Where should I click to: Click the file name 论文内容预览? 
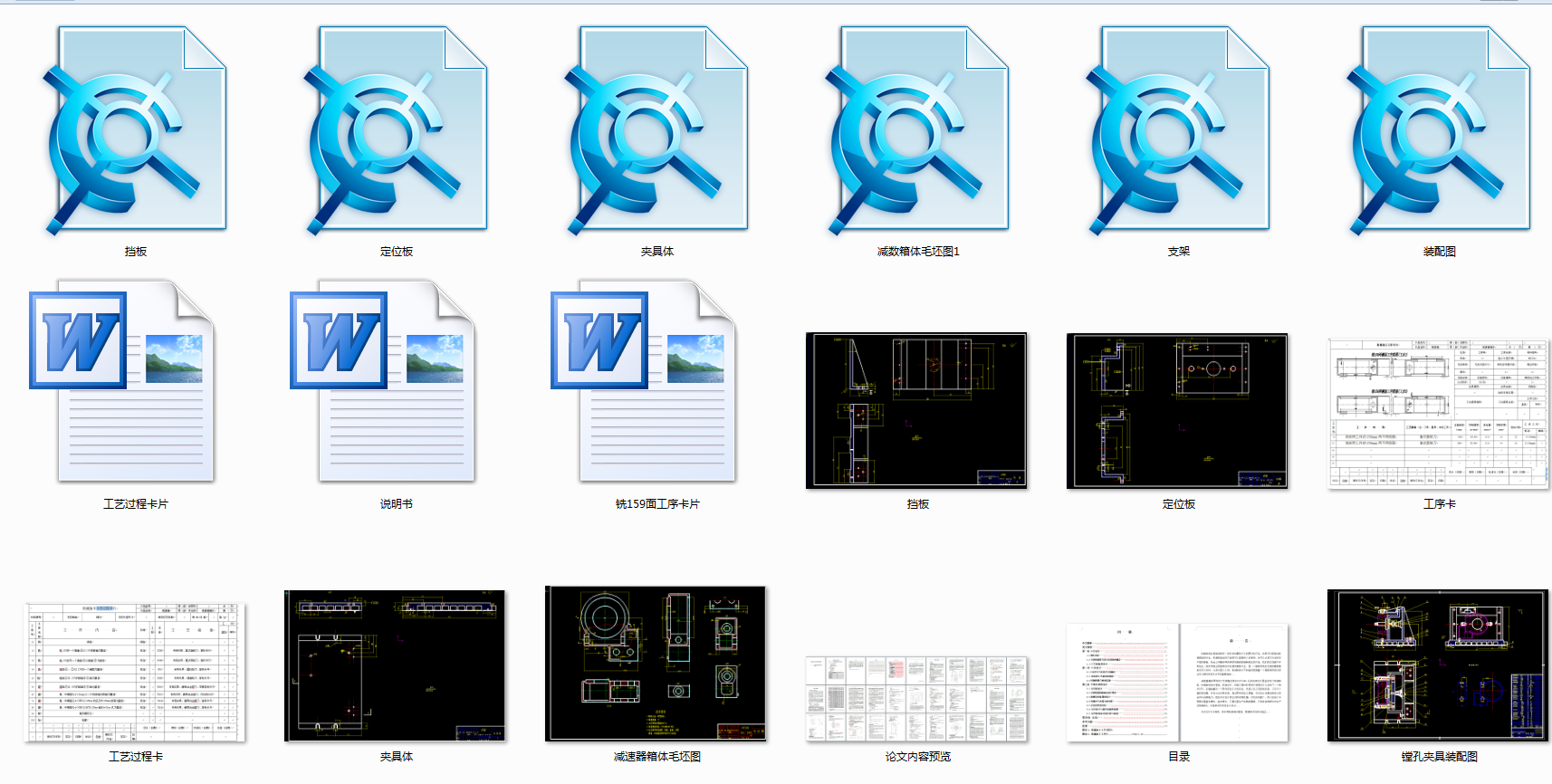click(x=918, y=757)
